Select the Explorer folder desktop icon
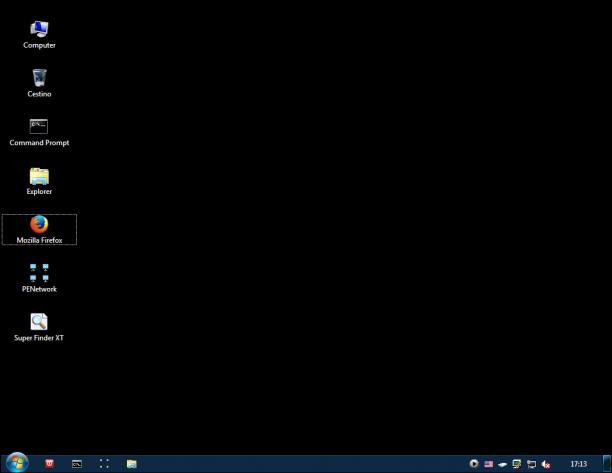The image size is (612, 473). click(x=39, y=181)
